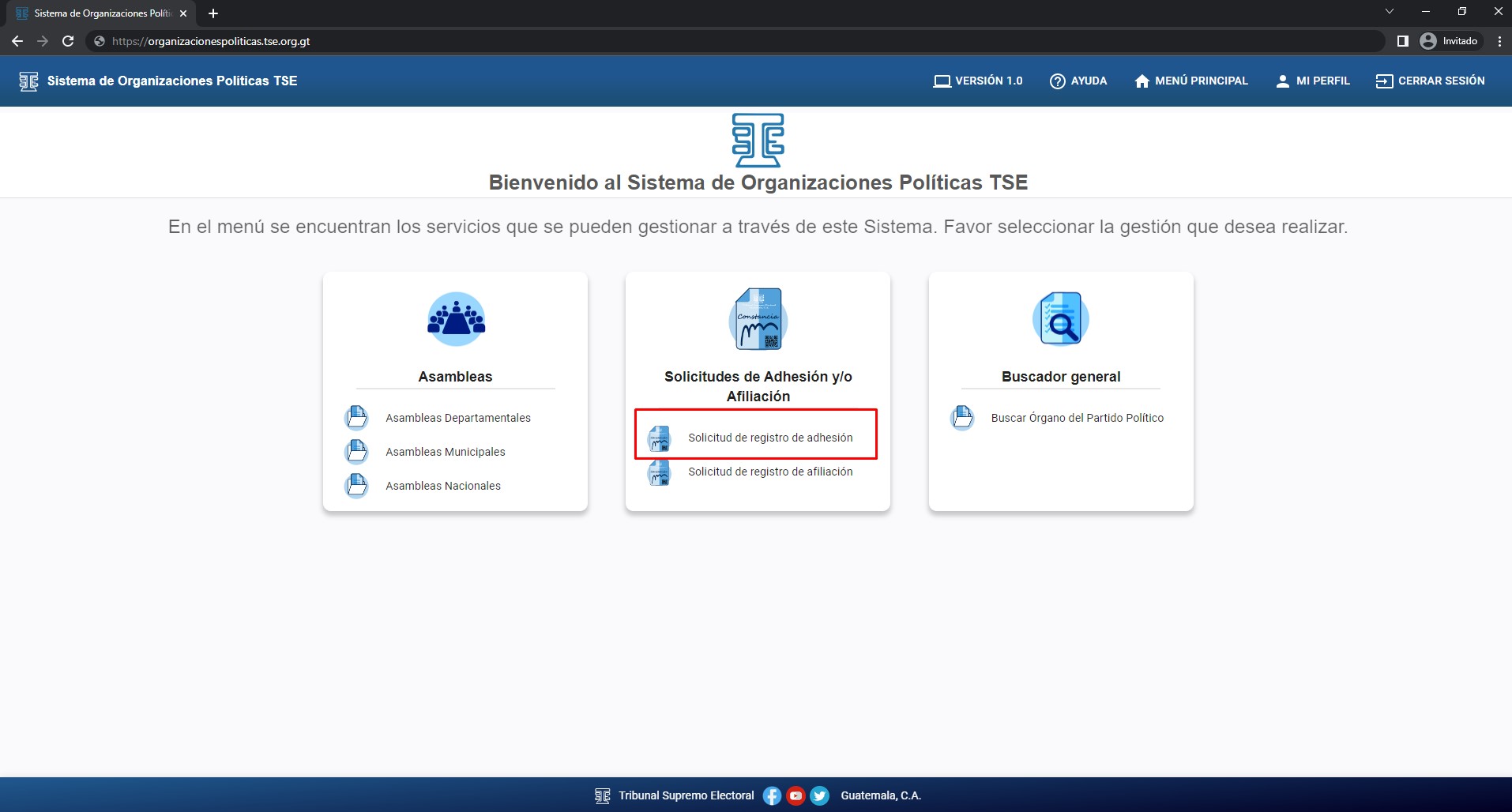
Task: Select Solicitud de registro de adhesión
Action: pyautogui.click(x=769, y=438)
